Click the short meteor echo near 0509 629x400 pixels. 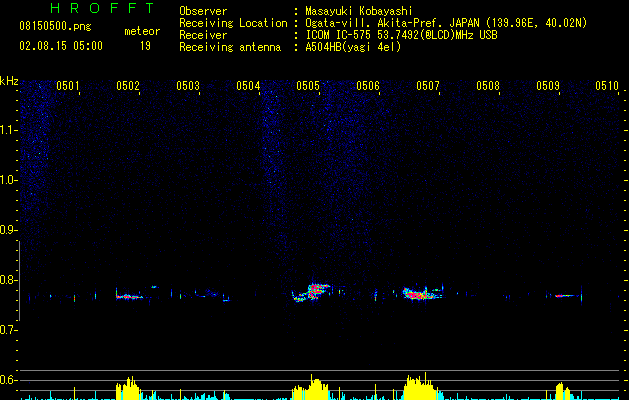pos(564,296)
